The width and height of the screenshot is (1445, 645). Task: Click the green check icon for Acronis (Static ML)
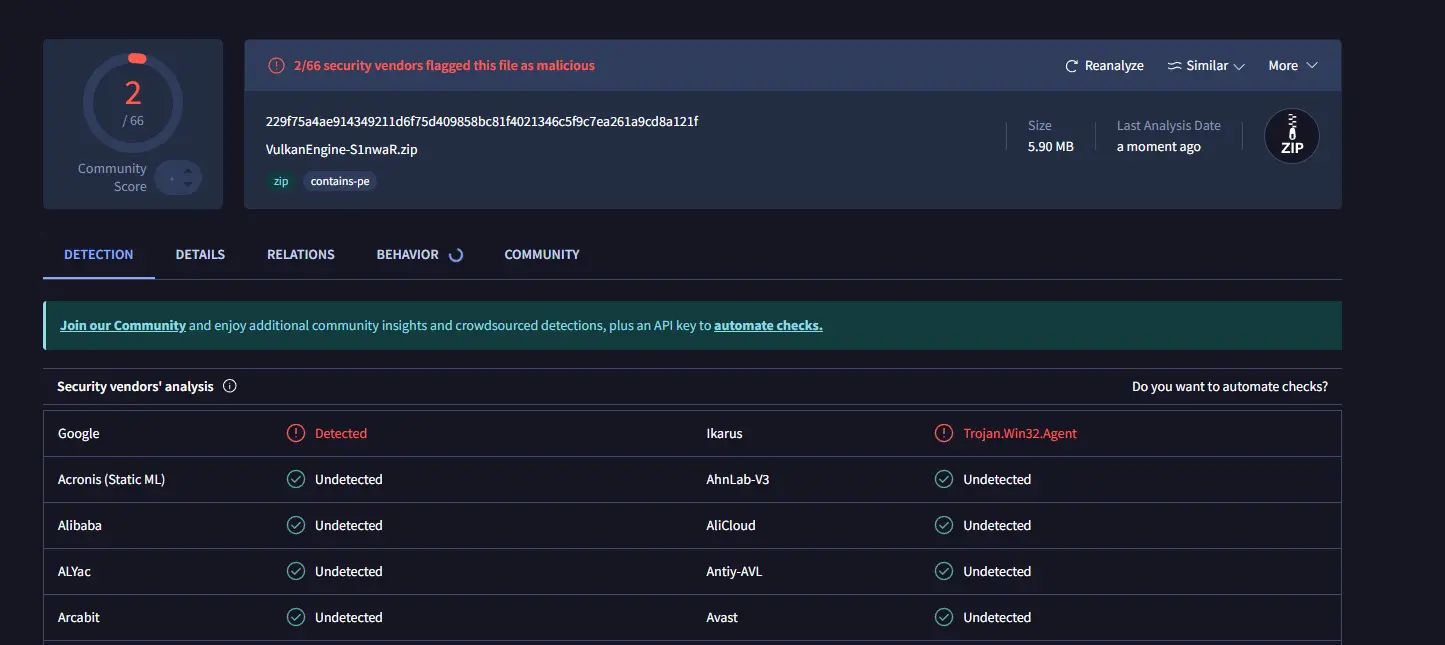(296, 480)
